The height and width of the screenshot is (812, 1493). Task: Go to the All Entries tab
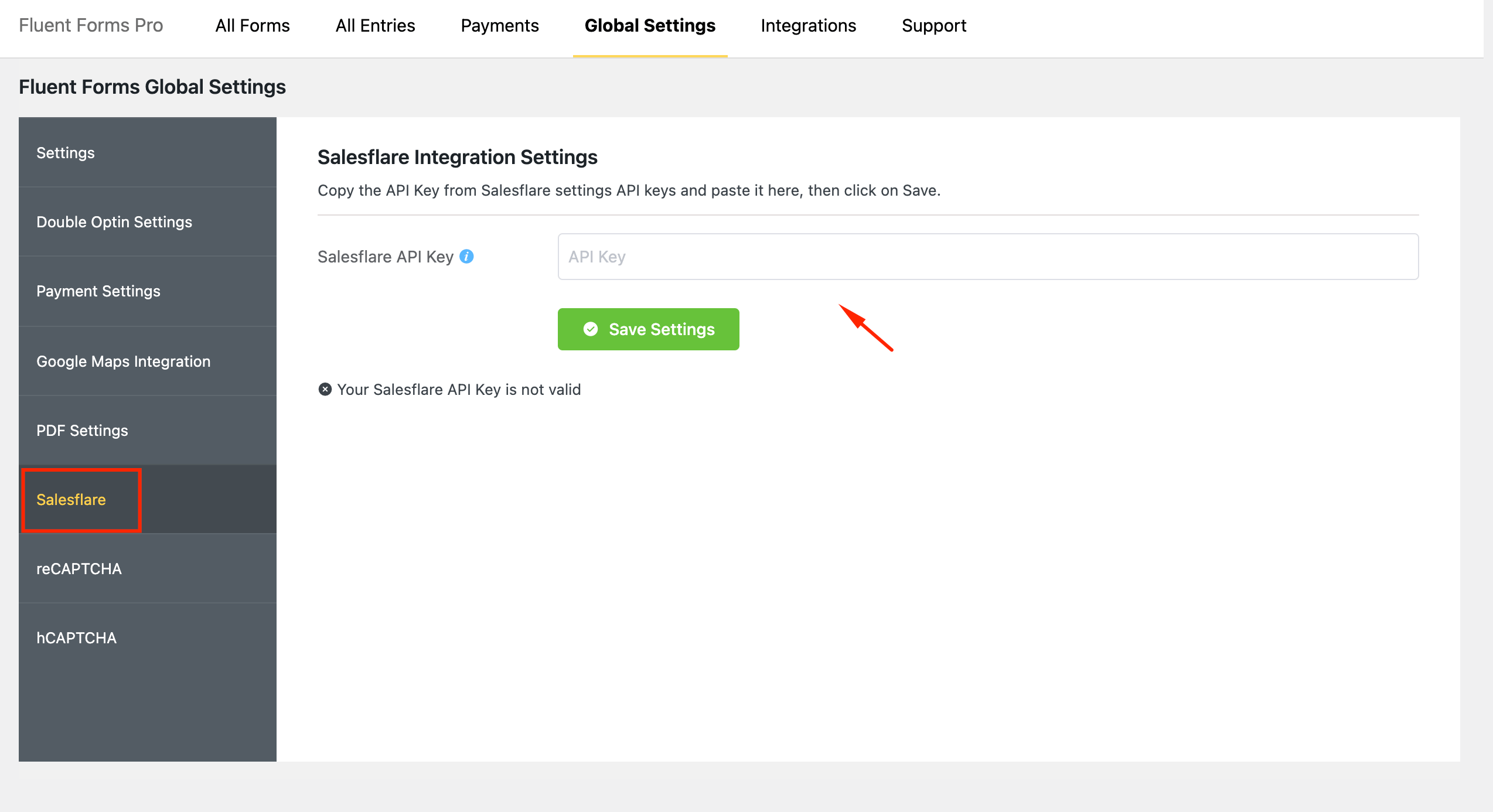tap(375, 26)
